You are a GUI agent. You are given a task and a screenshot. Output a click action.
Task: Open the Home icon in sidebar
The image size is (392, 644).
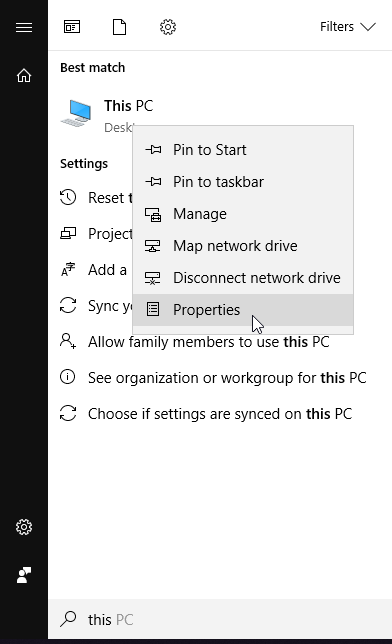24,75
